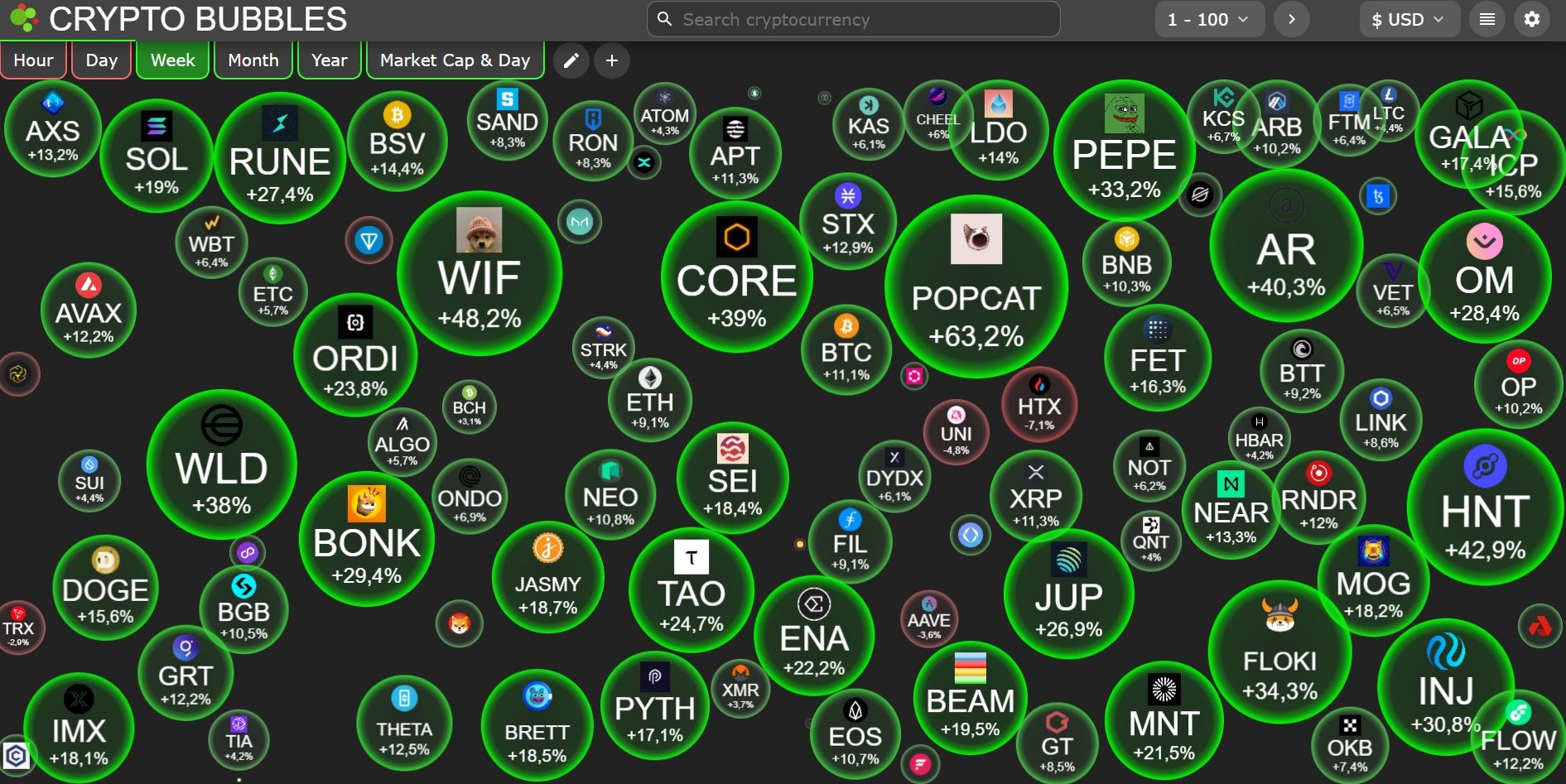Switch to the Hour tab

pos(33,60)
